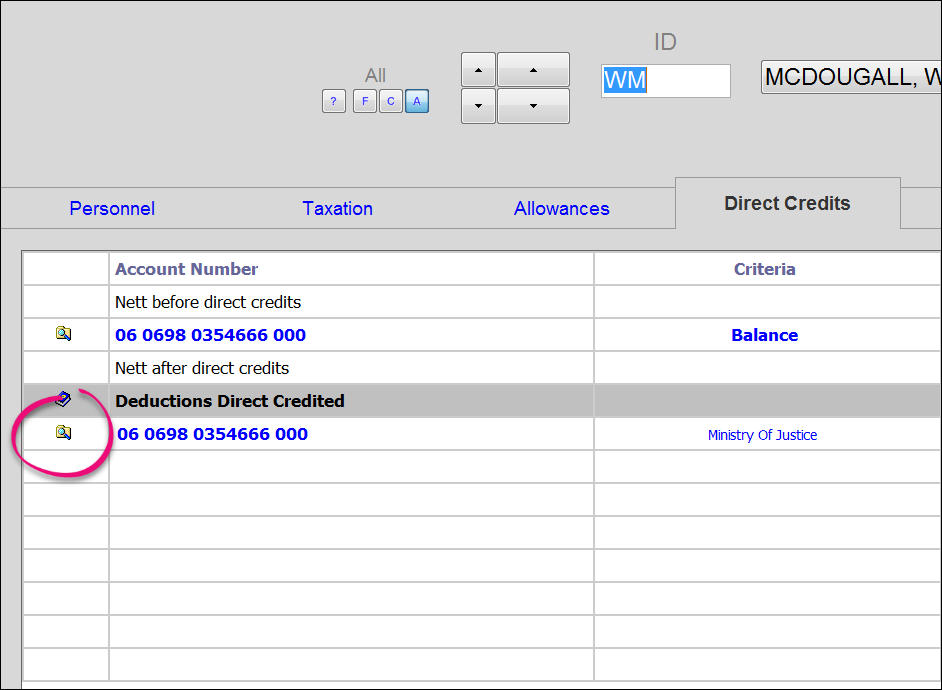Click the small up arrow navigator

pyautogui.click(x=478, y=69)
